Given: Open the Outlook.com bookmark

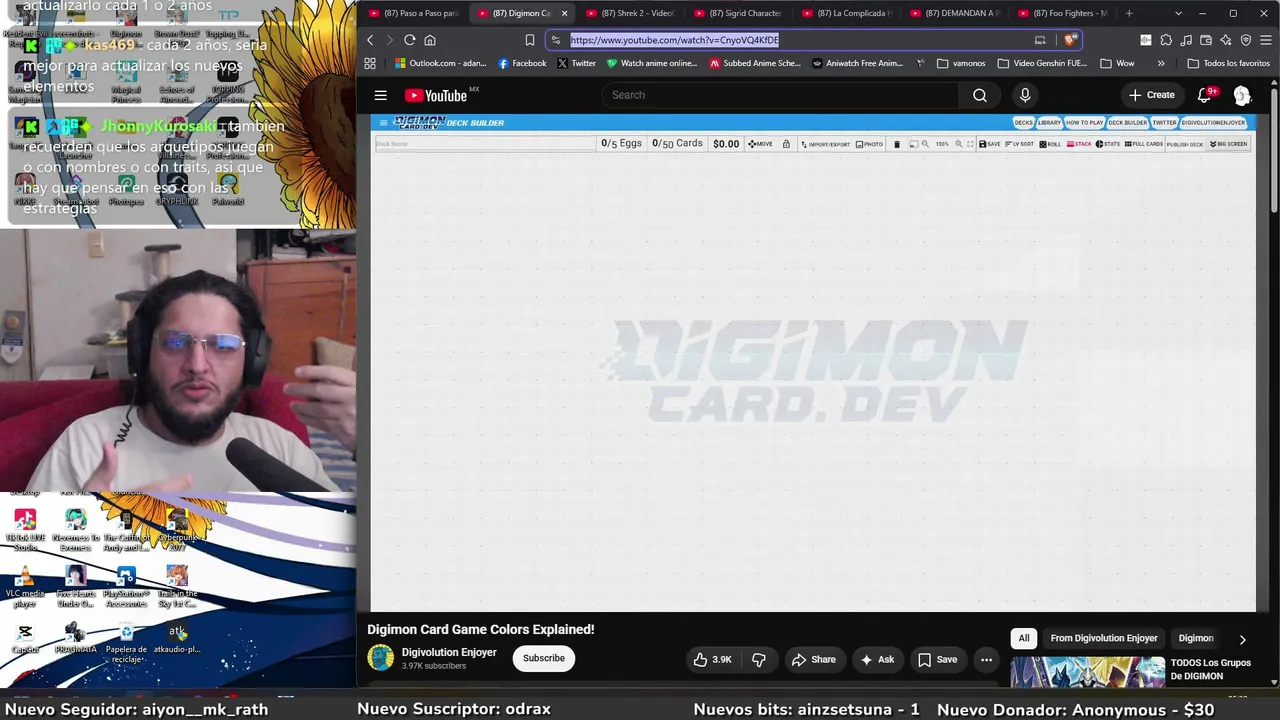Looking at the screenshot, I should (x=441, y=63).
